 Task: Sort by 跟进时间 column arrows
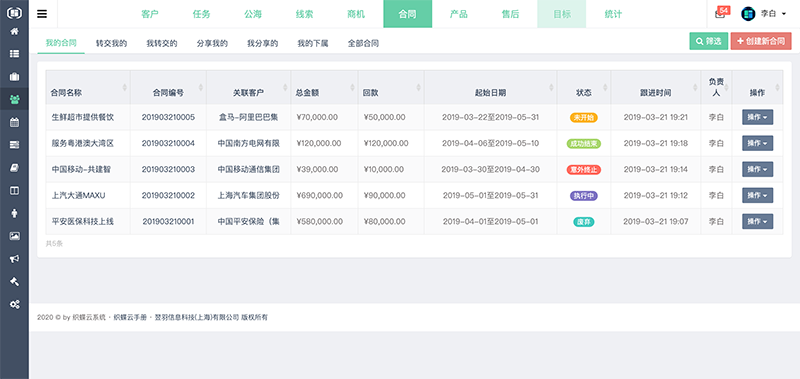point(695,88)
